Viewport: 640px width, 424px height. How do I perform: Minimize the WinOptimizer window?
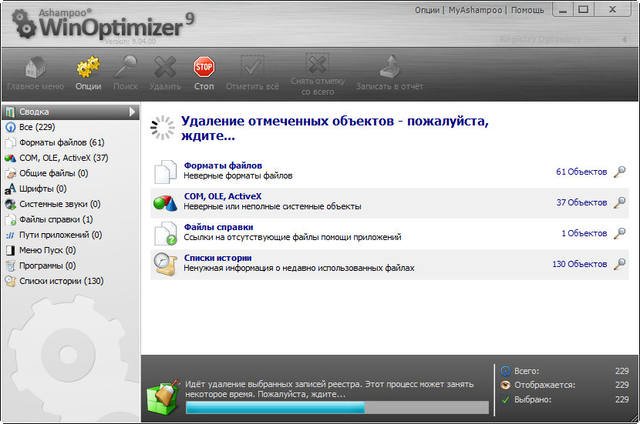[563, 10]
